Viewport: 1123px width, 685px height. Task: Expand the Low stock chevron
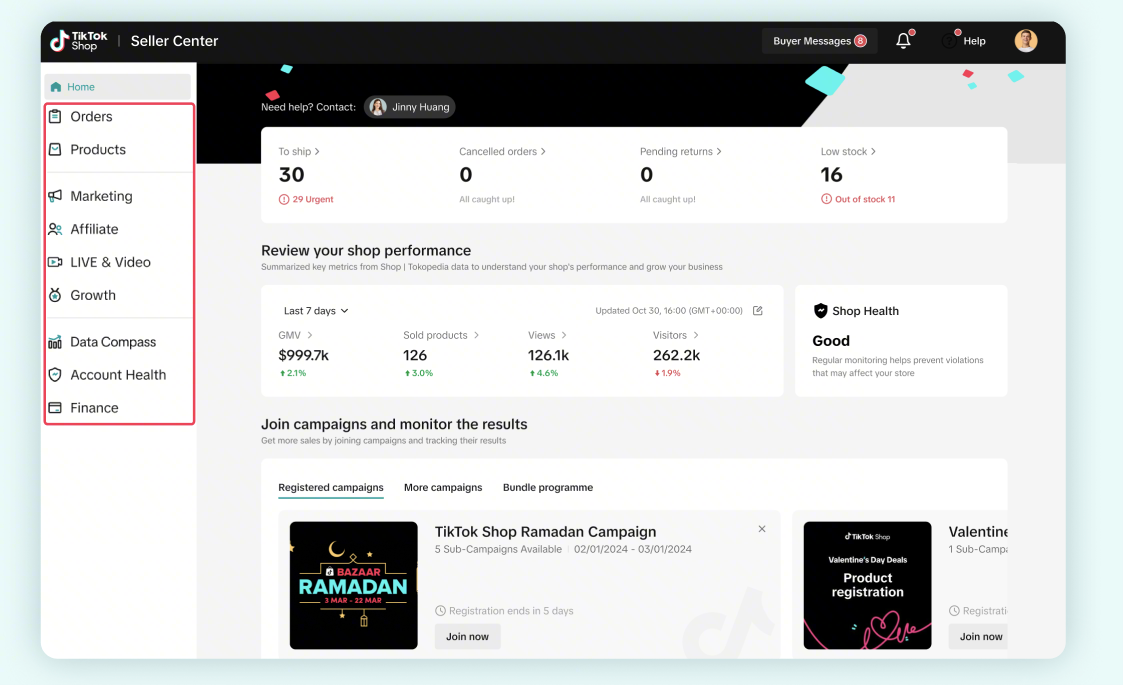click(873, 151)
